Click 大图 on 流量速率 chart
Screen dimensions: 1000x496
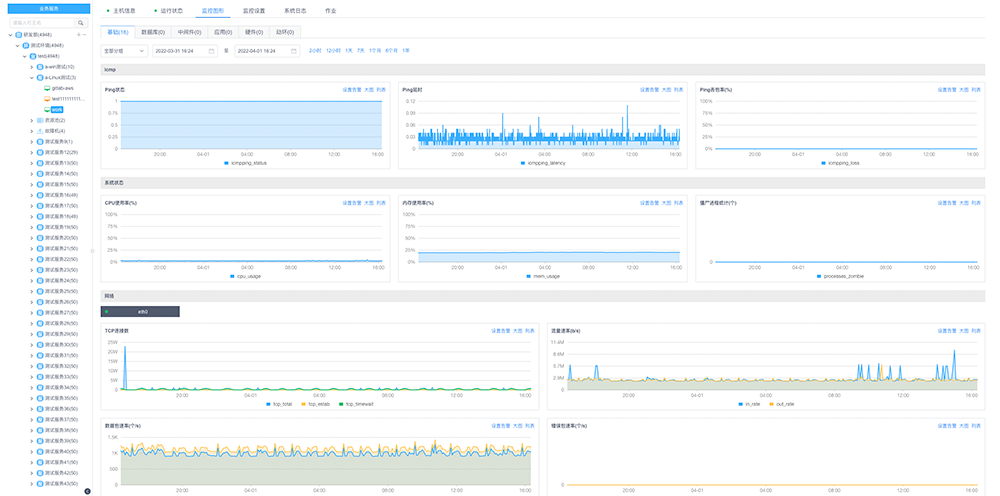[x=964, y=331]
